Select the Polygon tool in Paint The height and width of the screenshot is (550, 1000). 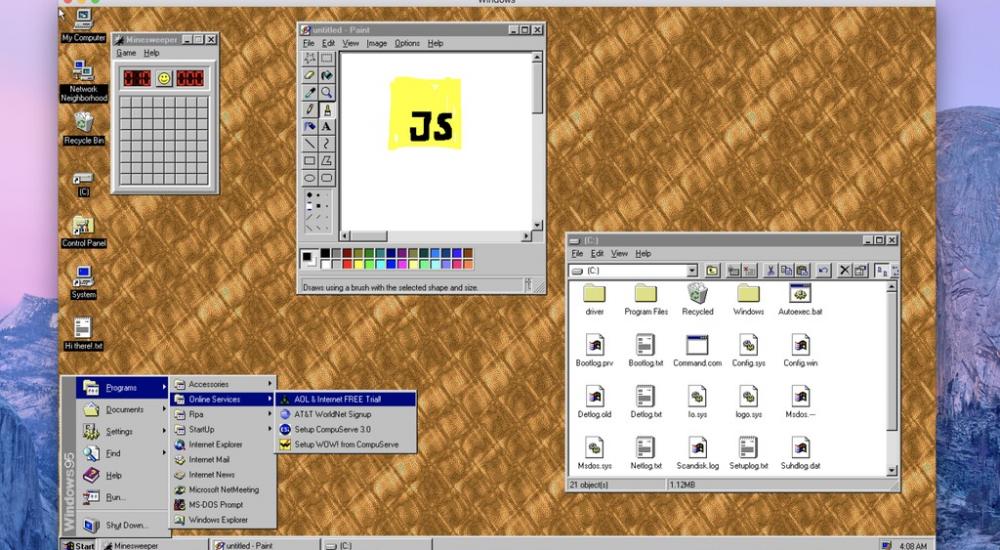(327, 161)
